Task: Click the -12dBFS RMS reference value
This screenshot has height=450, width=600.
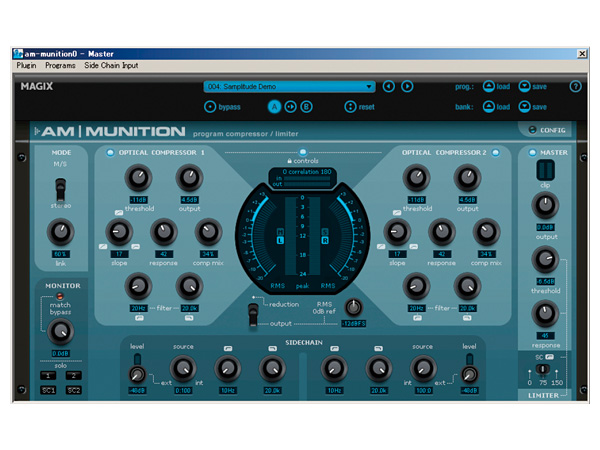Action: pyautogui.click(x=354, y=324)
